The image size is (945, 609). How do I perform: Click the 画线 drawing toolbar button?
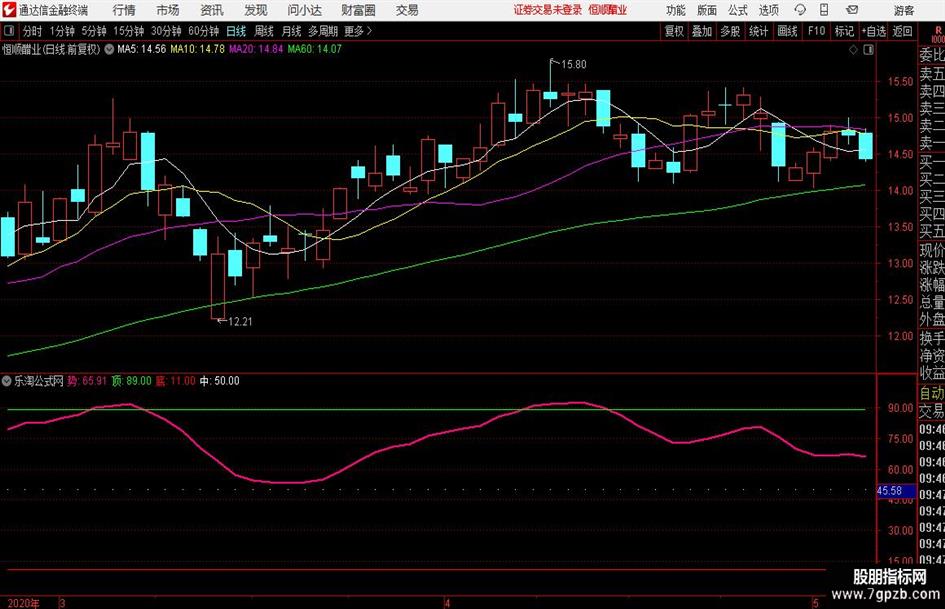tap(787, 31)
